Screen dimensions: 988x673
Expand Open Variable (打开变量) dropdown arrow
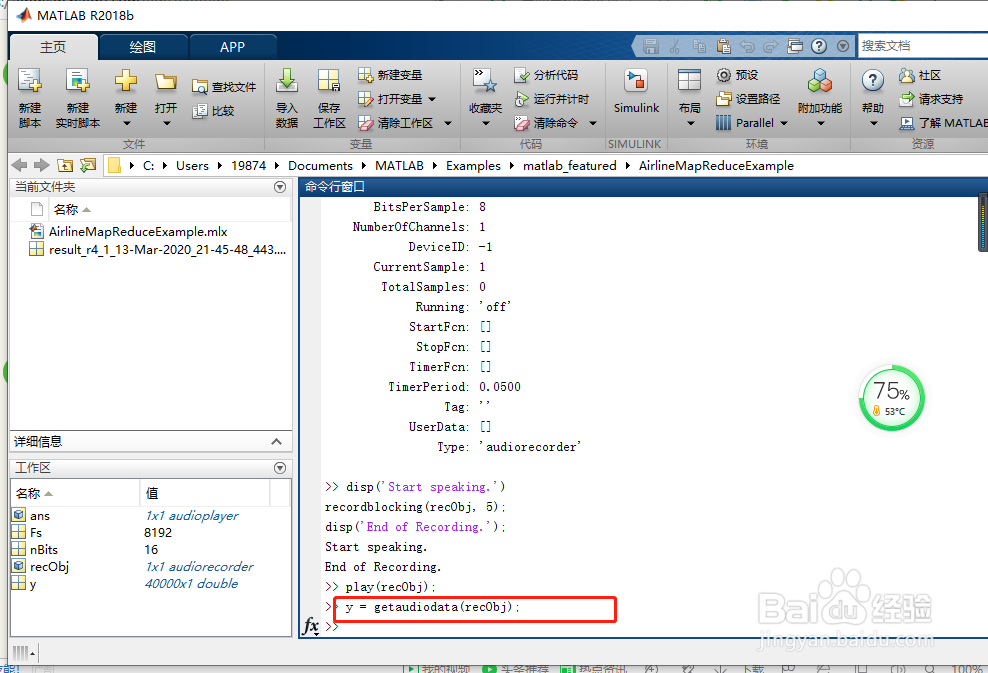pyautogui.click(x=432, y=99)
